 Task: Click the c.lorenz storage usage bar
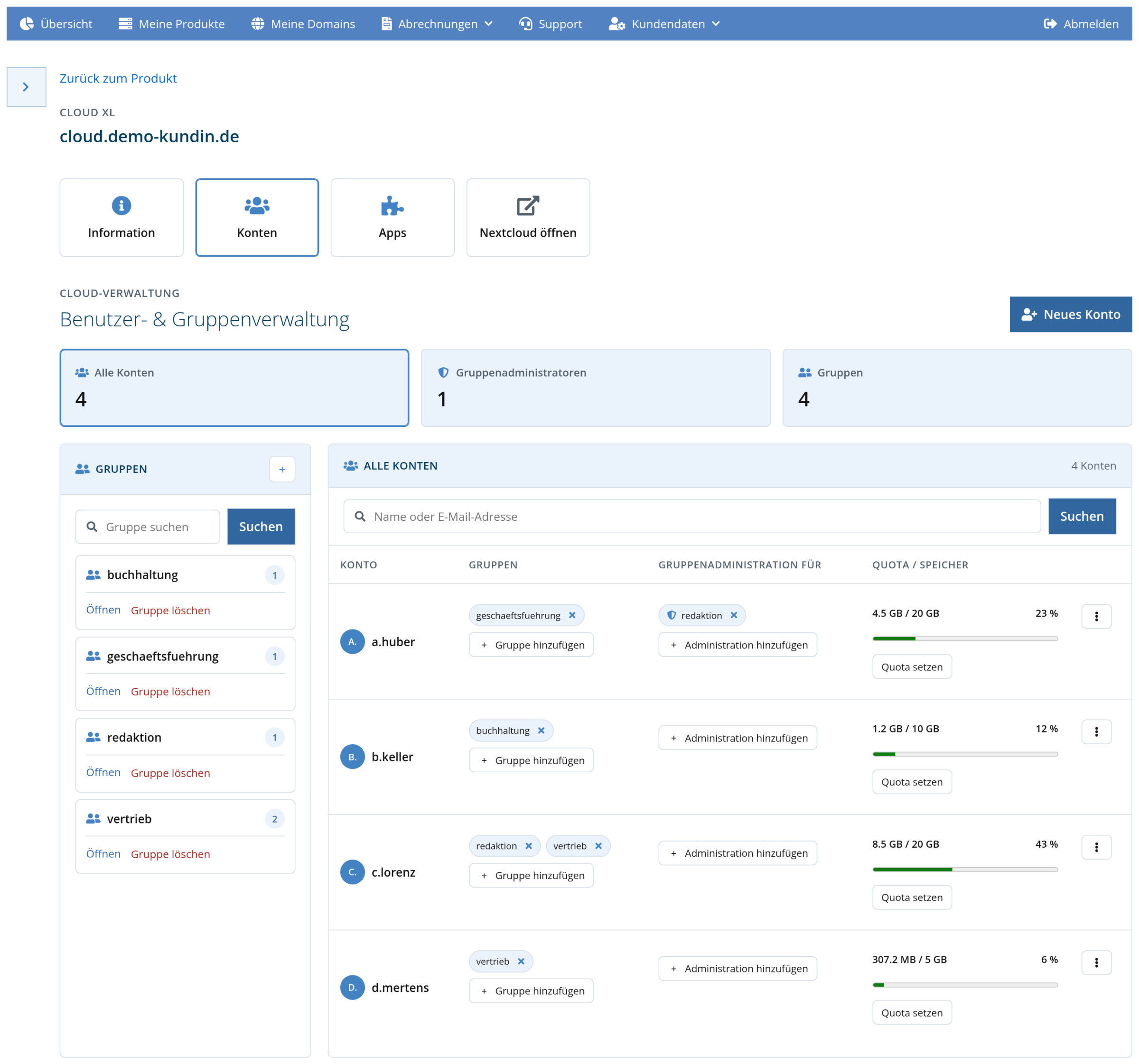[965, 870]
